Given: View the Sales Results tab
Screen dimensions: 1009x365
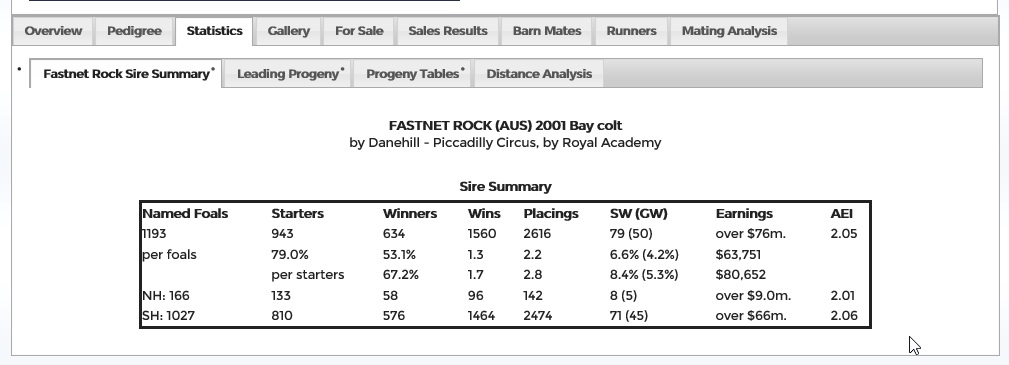Looking at the screenshot, I should [x=448, y=31].
